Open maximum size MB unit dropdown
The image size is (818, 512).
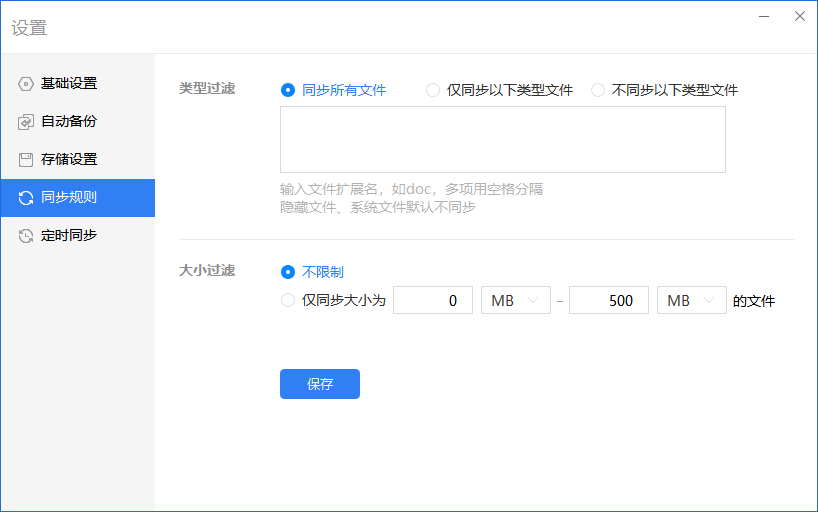(x=691, y=300)
